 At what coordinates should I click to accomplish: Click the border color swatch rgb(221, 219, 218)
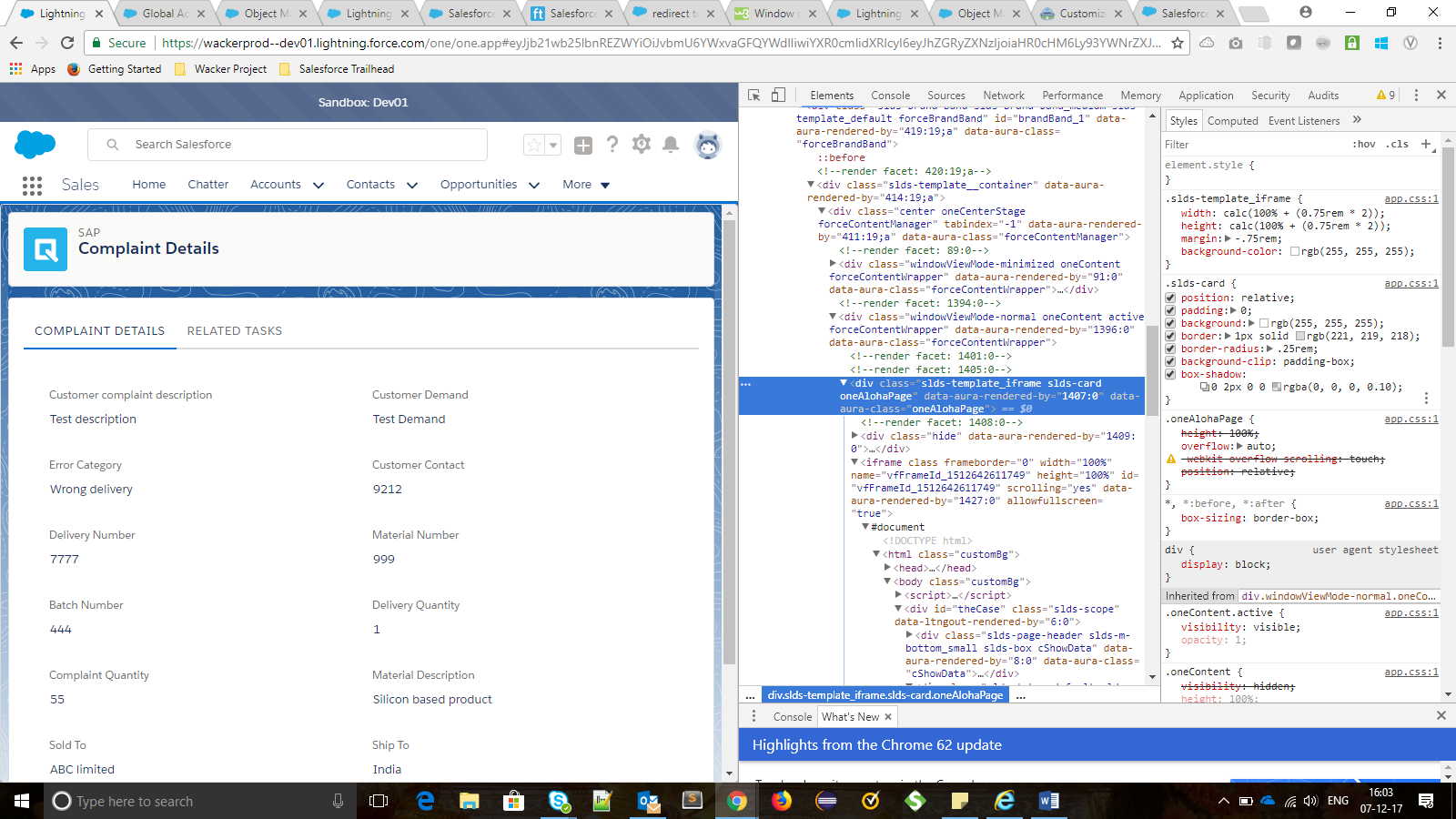(x=1300, y=336)
